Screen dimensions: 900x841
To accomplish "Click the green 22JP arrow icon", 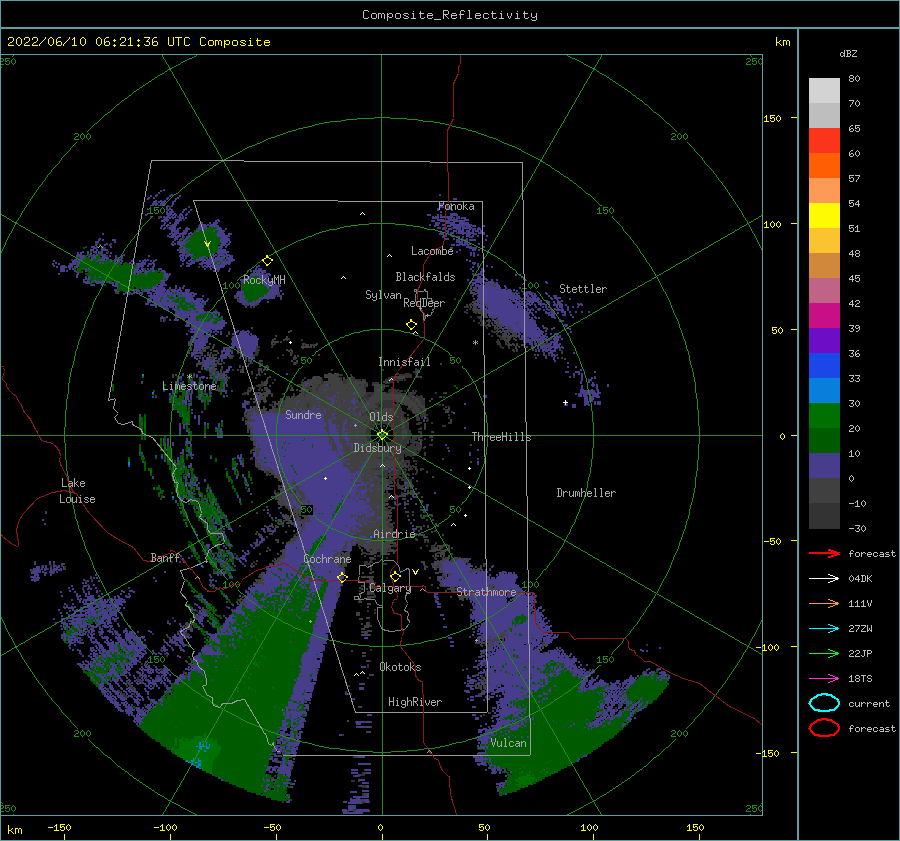I will [824, 653].
